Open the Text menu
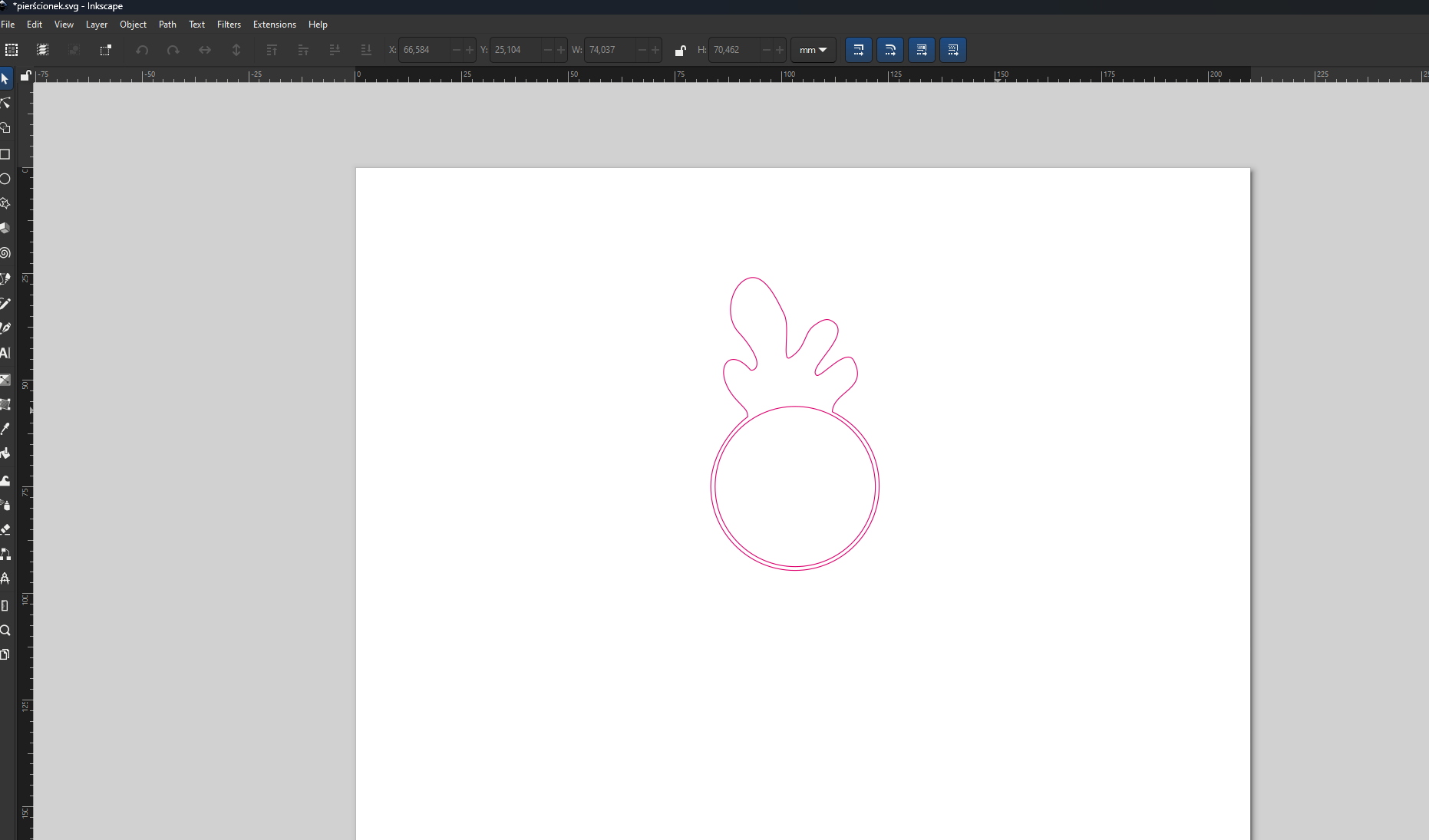The width and height of the screenshot is (1429, 840). 196,25
